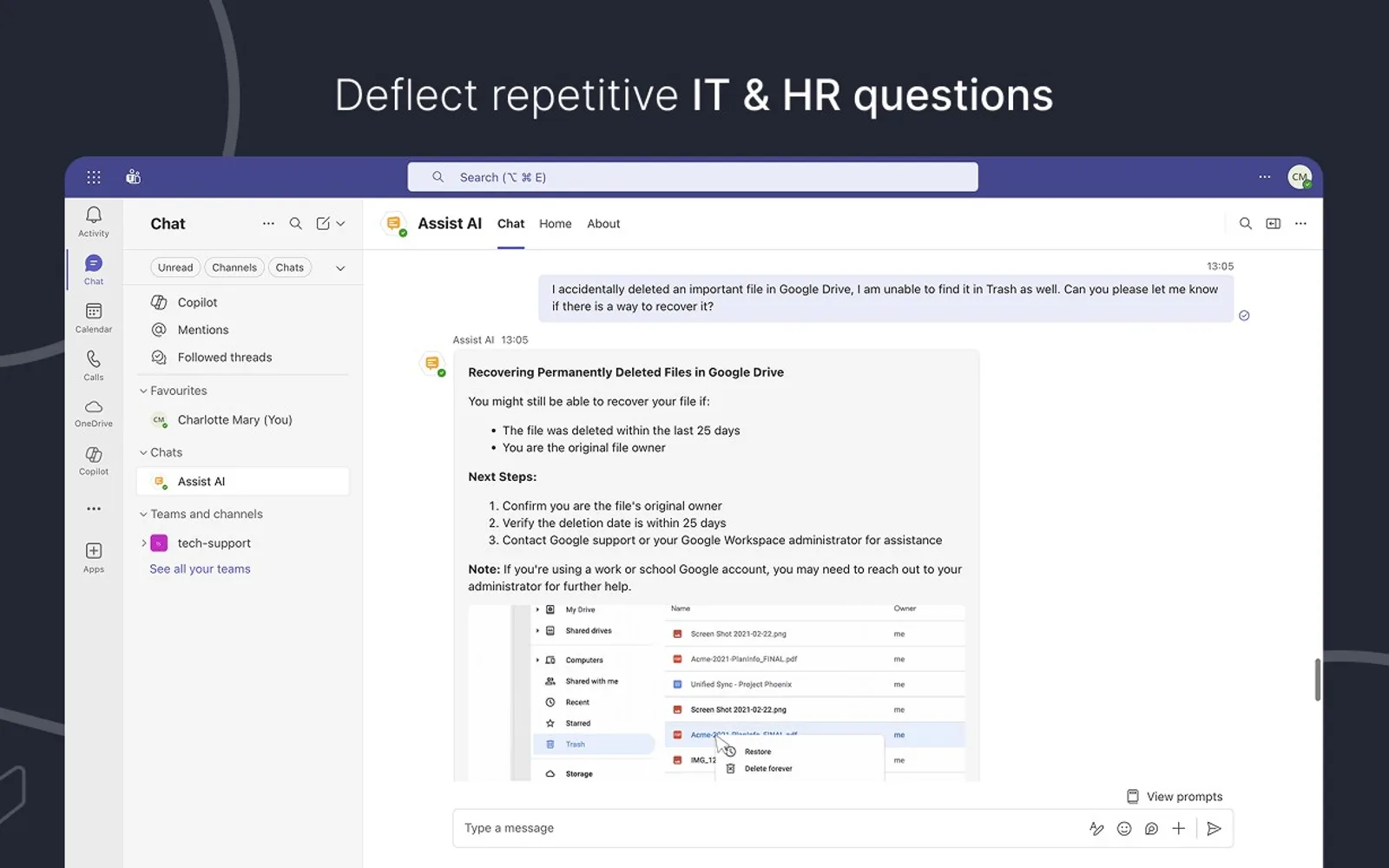The width and height of the screenshot is (1389, 868).
Task: Click the plus actions icon in compose box
Action: (1178, 828)
